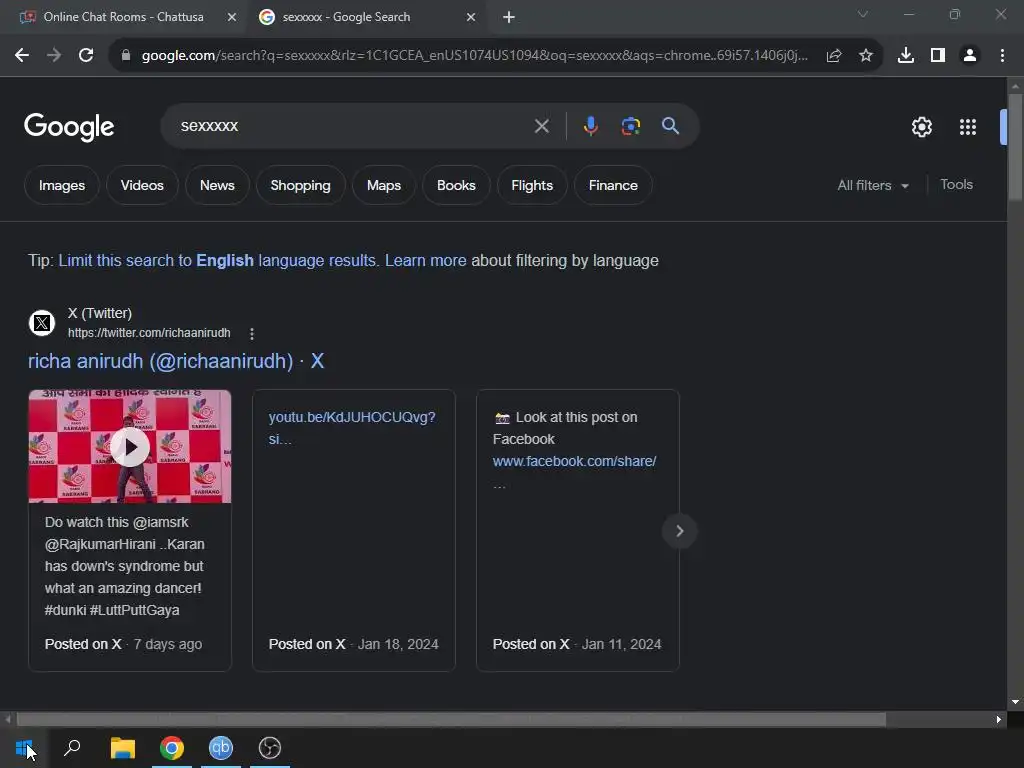
Task: Close the Google Search tab
Action: point(471,17)
